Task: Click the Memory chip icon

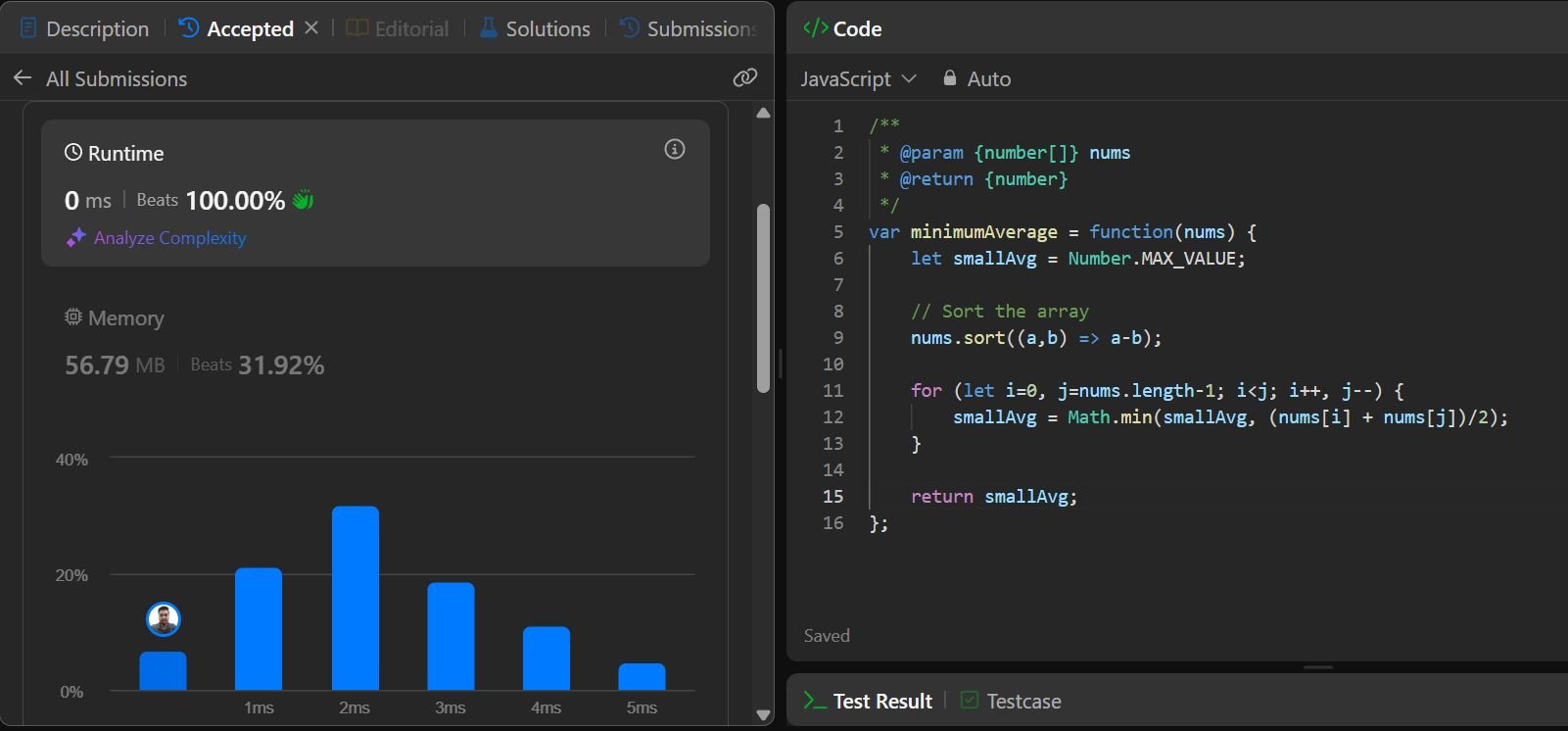Action: click(x=73, y=317)
